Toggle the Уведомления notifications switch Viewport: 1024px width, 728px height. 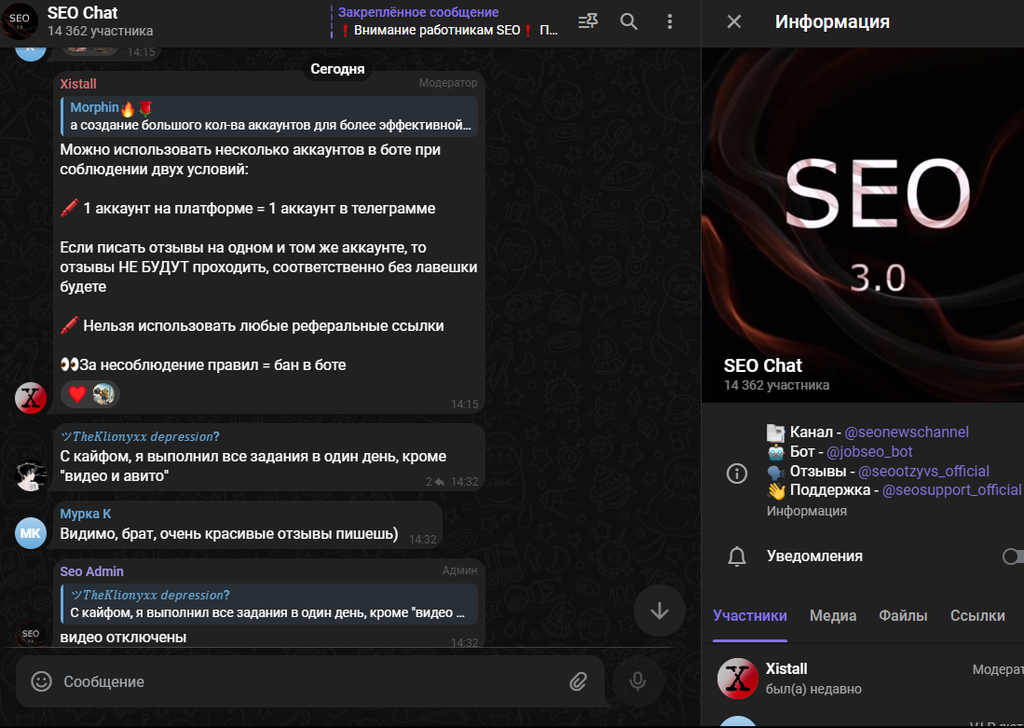coord(1014,556)
